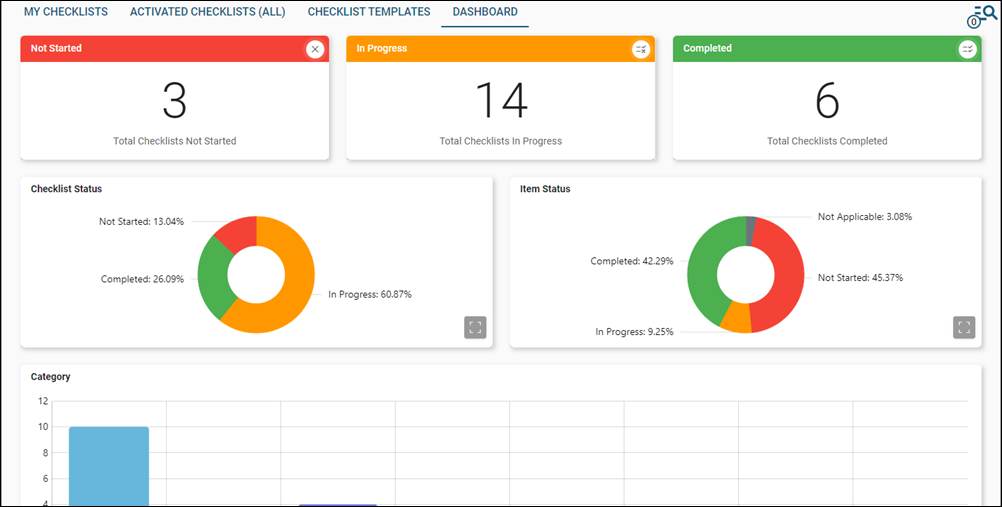Click the Completed count of 6
The image size is (1002, 507).
(x=827, y=101)
